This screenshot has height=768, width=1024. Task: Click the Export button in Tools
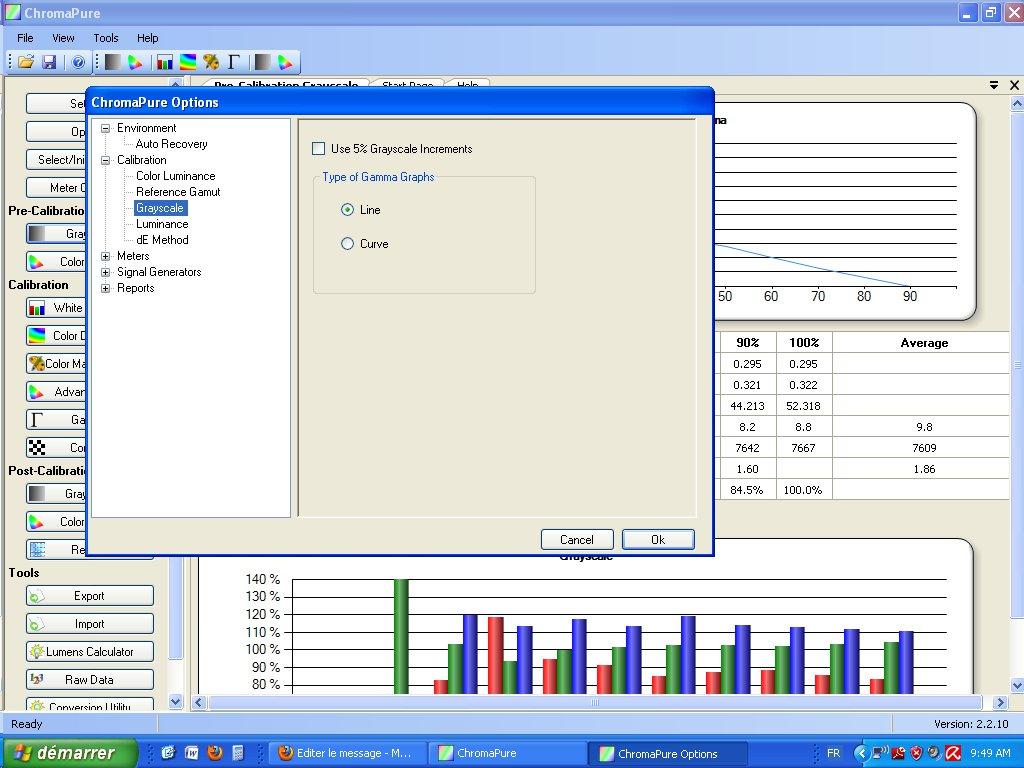tap(90, 596)
